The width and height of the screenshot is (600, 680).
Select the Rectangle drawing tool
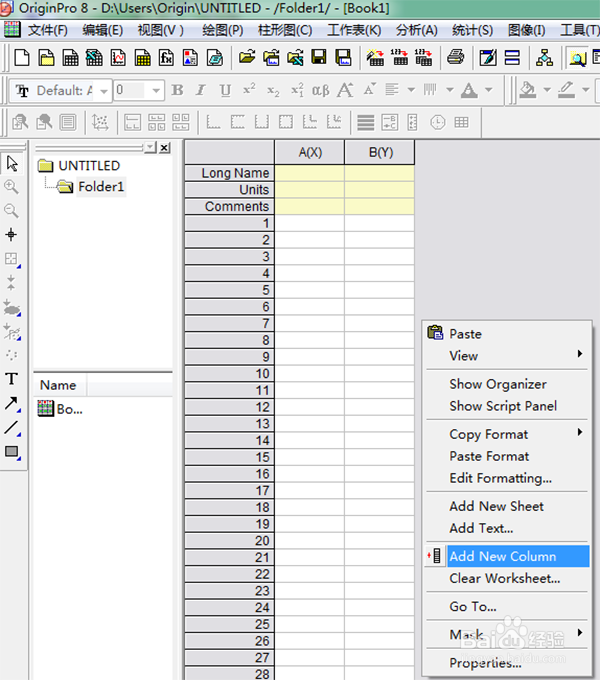pyautogui.click(x=12, y=452)
